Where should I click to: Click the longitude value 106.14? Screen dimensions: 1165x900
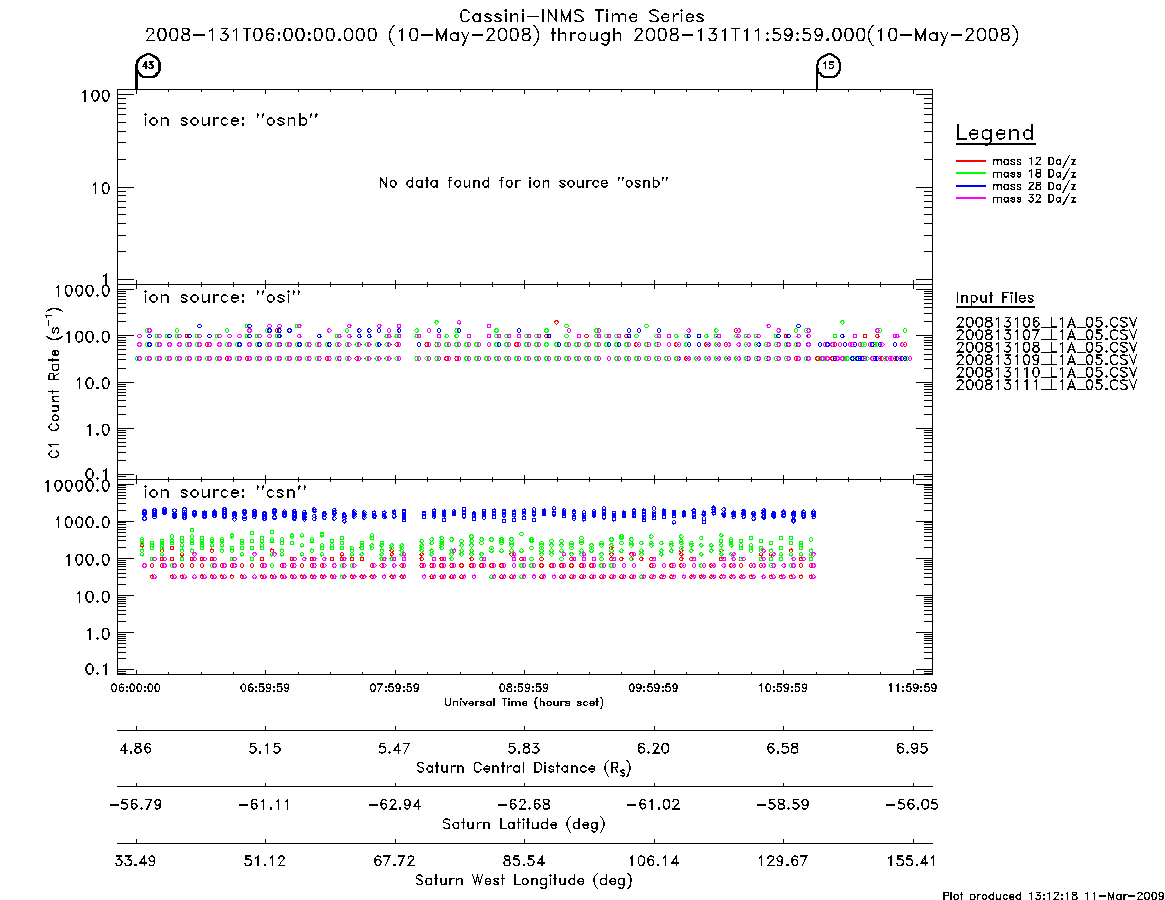click(653, 861)
